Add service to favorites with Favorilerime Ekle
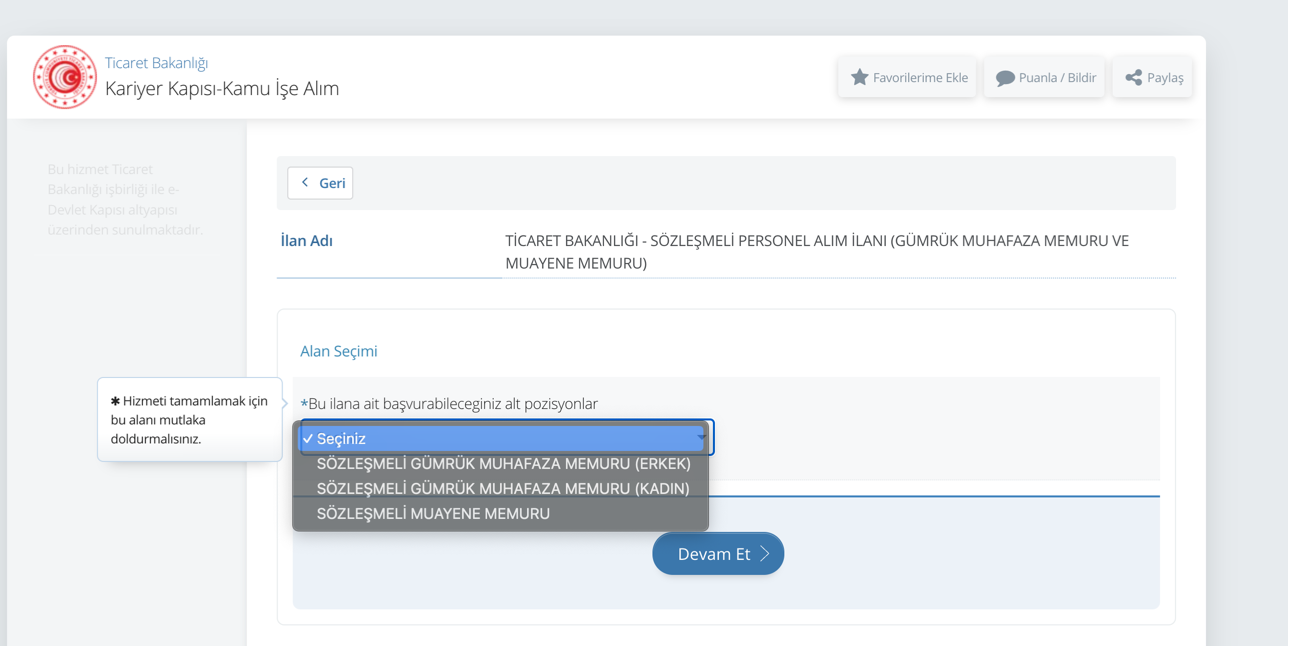 [x=908, y=77]
